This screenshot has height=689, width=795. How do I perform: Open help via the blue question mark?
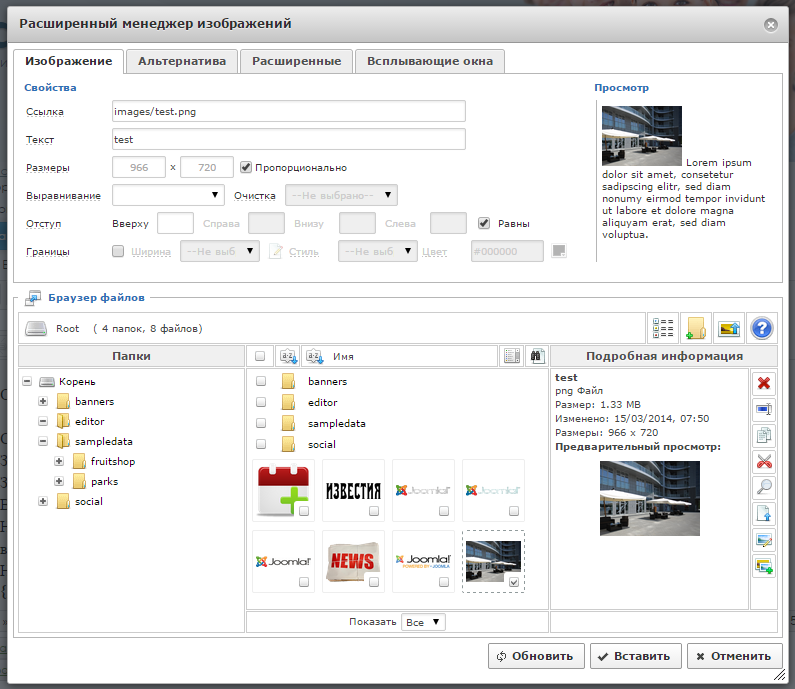pos(762,329)
